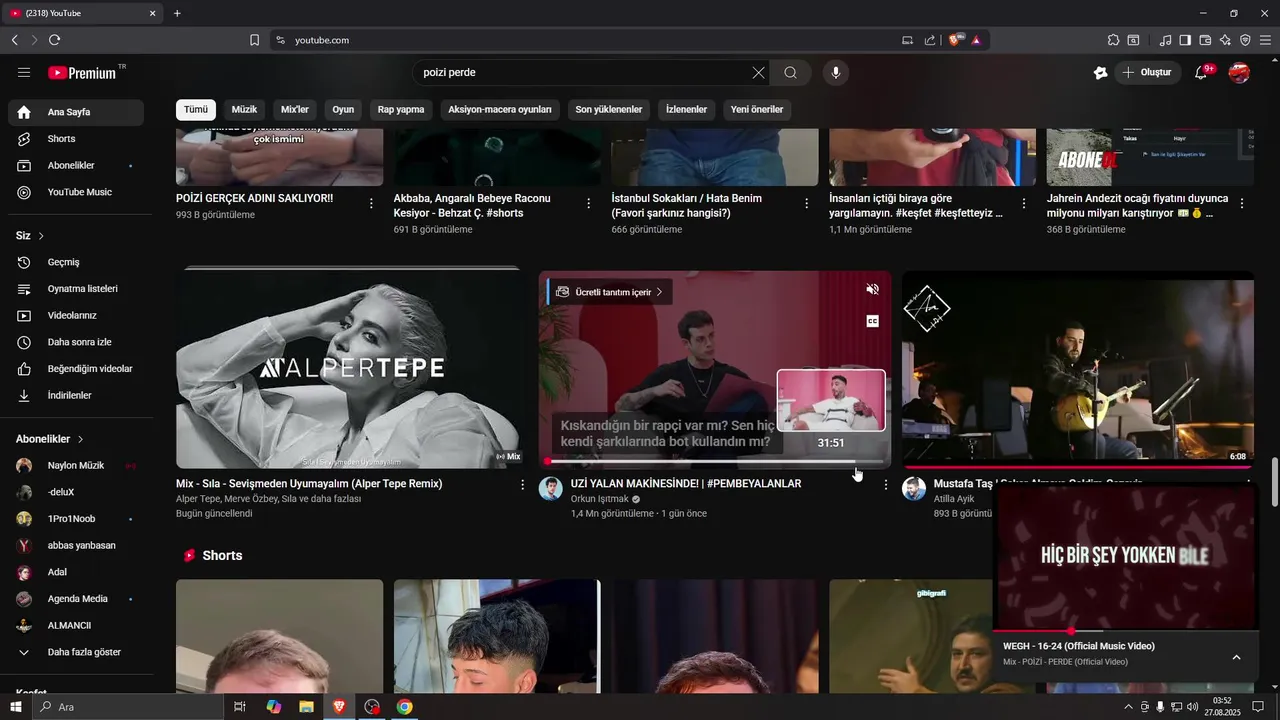This screenshot has width=1280, height=720.
Task: Toggle the browser sidebar panel icon
Action: (x=1185, y=40)
